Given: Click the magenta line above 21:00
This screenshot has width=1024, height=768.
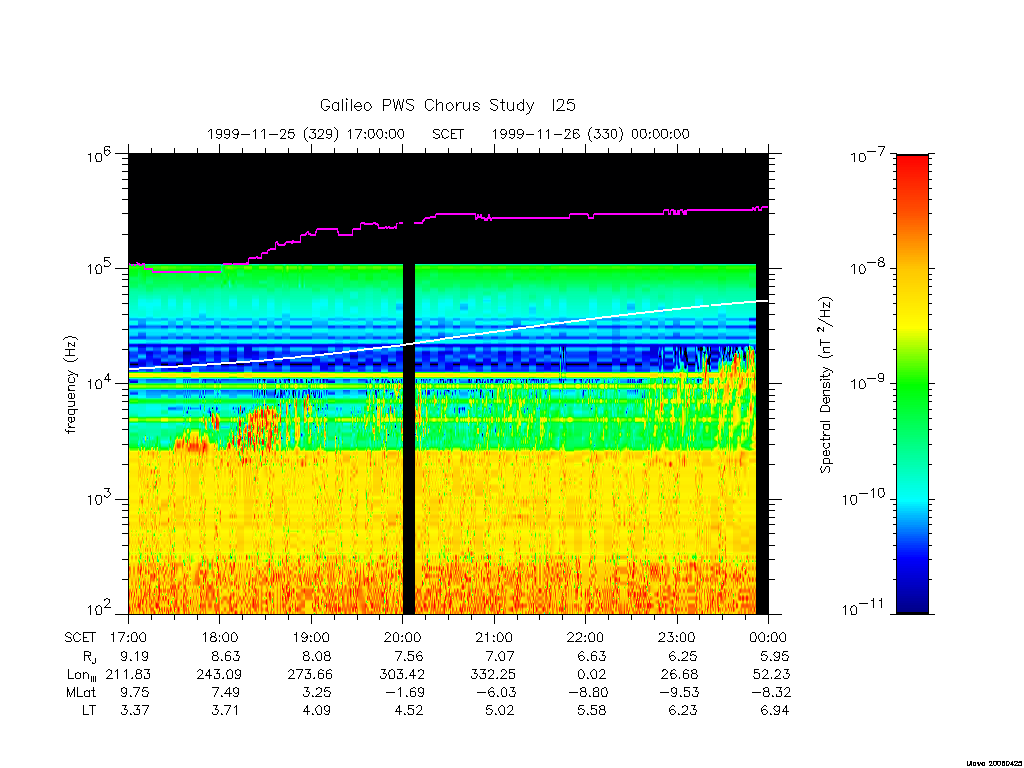Looking at the screenshot, I should 494,217.
